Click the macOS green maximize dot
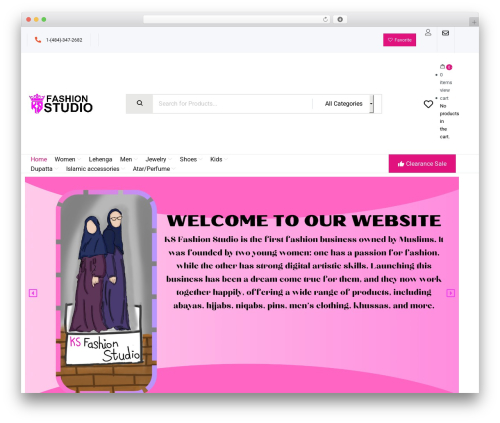Screen dimensions: 500x423 44,20
